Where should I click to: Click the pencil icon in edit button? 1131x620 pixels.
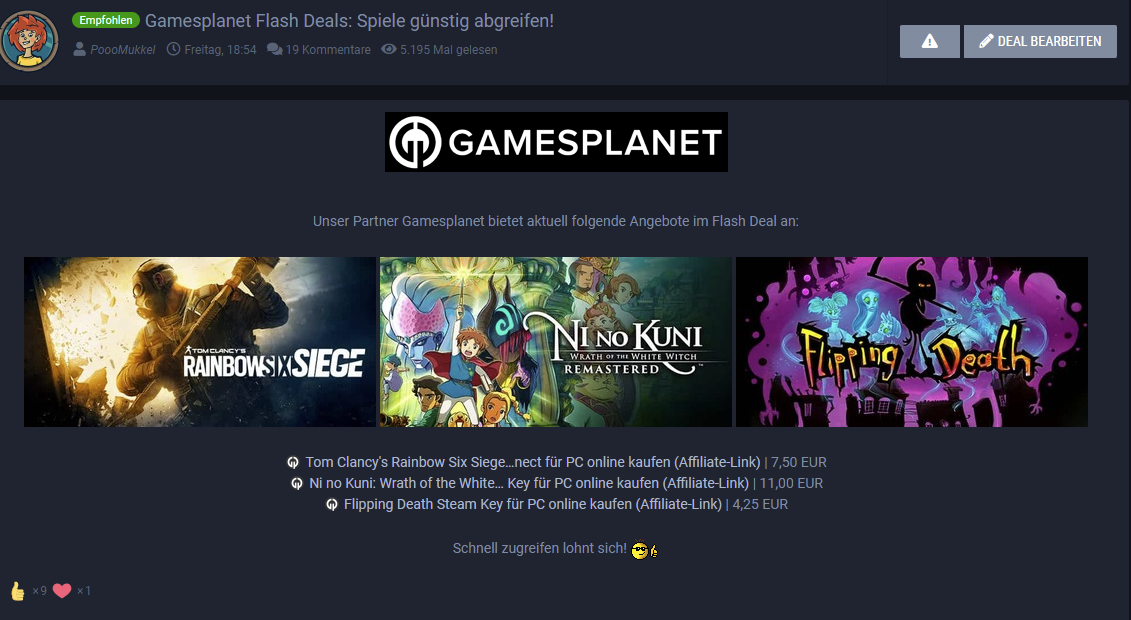pos(986,41)
